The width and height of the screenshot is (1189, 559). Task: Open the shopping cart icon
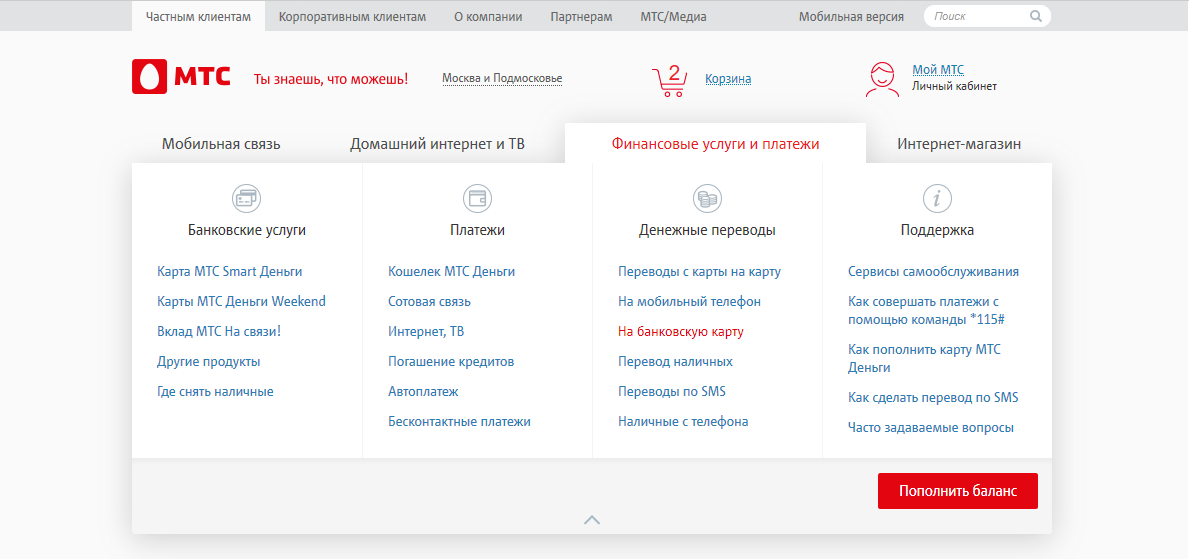pyautogui.click(x=669, y=81)
